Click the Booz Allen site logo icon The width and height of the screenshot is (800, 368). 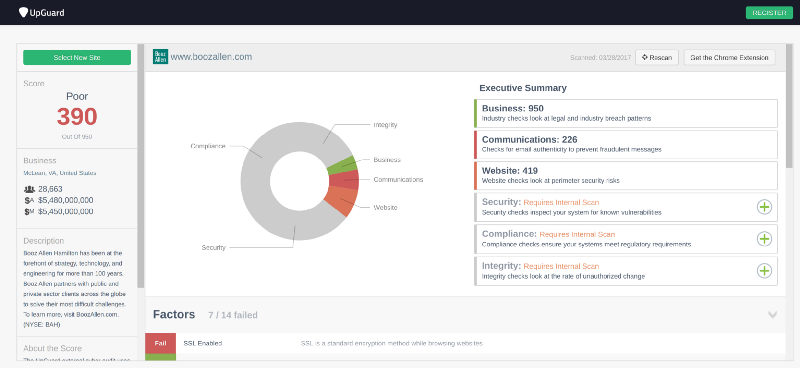click(x=160, y=57)
